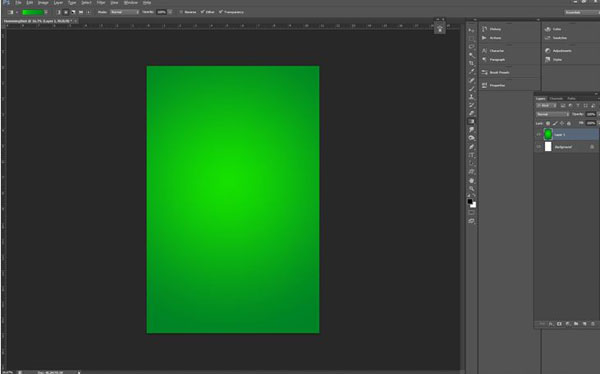
Task: Toggle Background layer visibility
Action: [x=538, y=147]
